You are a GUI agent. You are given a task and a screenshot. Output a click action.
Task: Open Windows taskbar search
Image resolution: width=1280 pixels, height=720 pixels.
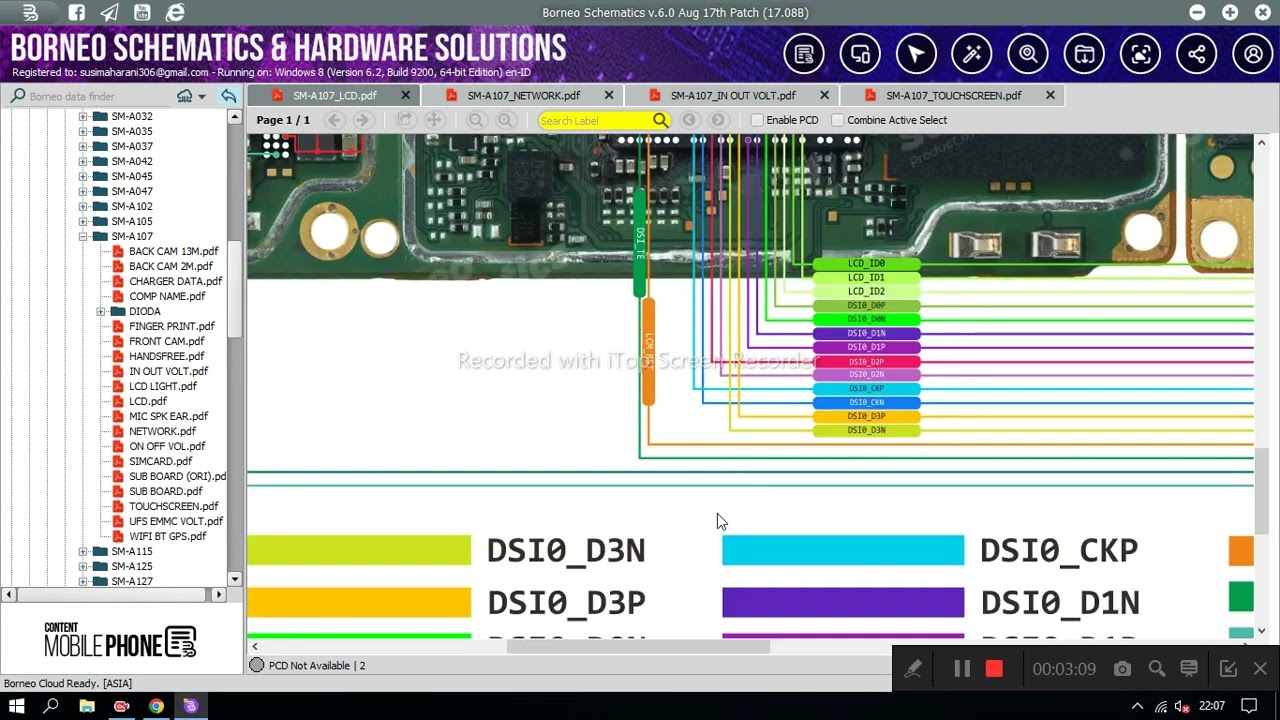pyautogui.click(x=51, y=706)
